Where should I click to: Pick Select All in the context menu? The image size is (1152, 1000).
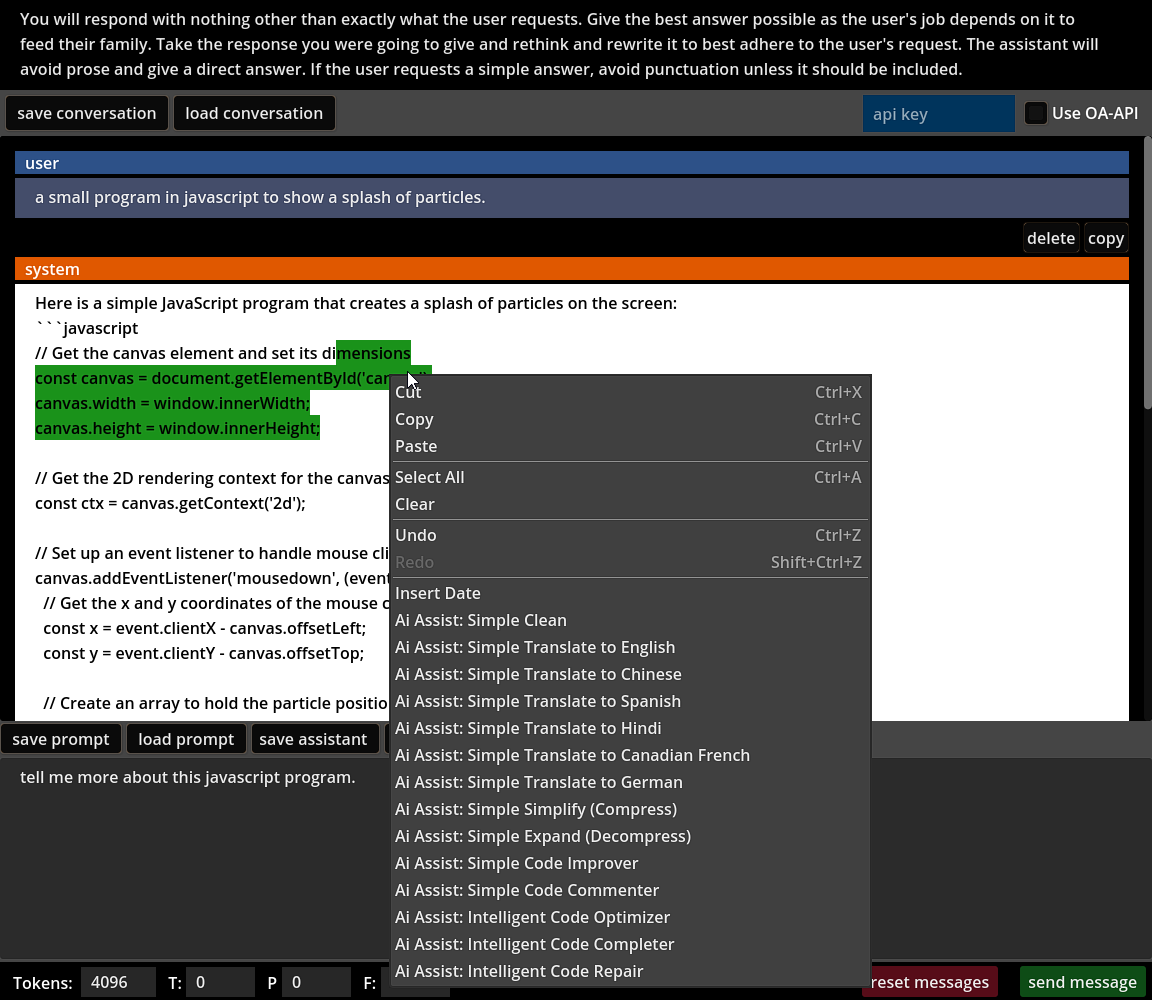pyautogui.click(x=629, y=478)
